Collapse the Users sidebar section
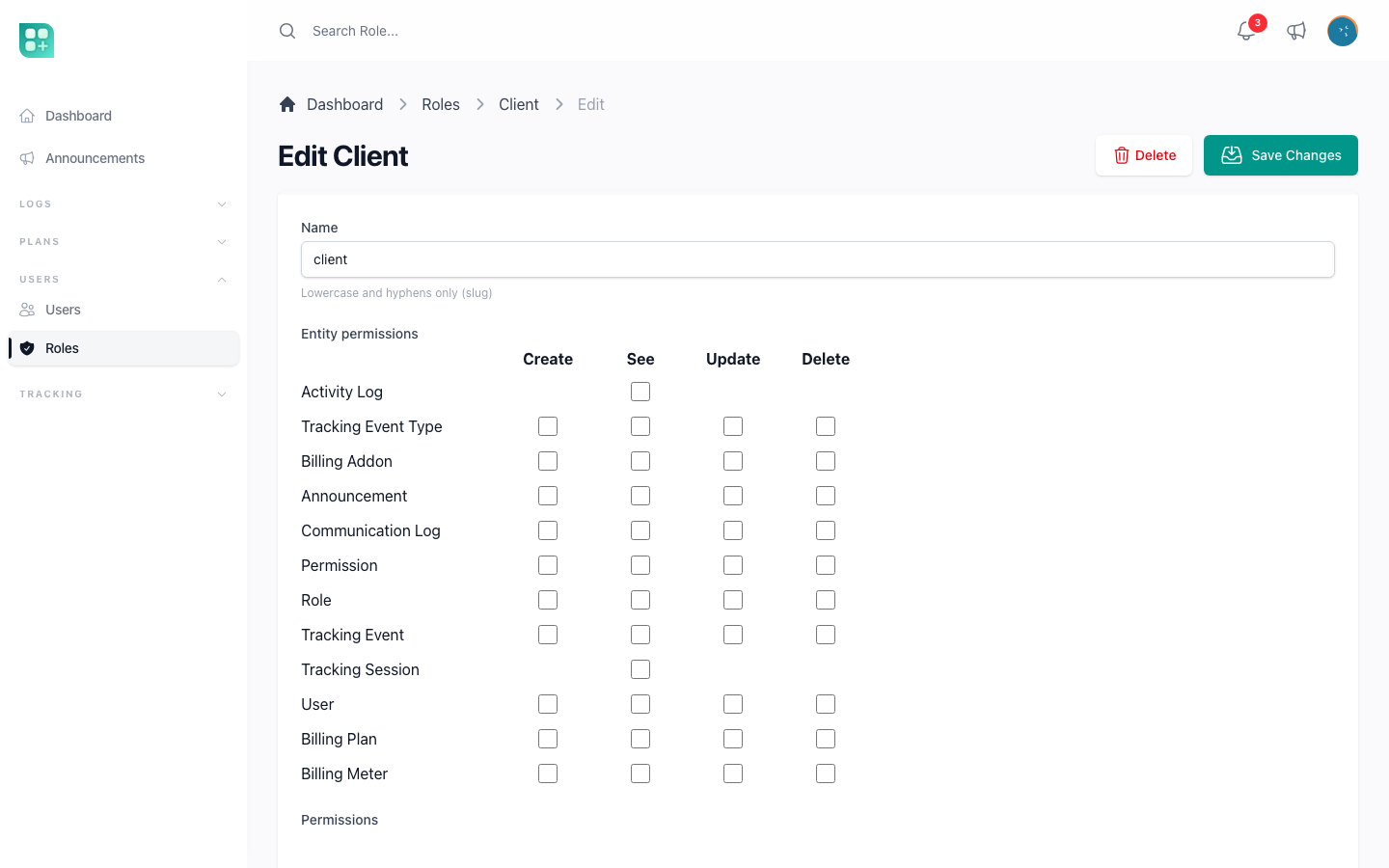The height and width of the screenshot is (868, 1389). pos(123,280)
